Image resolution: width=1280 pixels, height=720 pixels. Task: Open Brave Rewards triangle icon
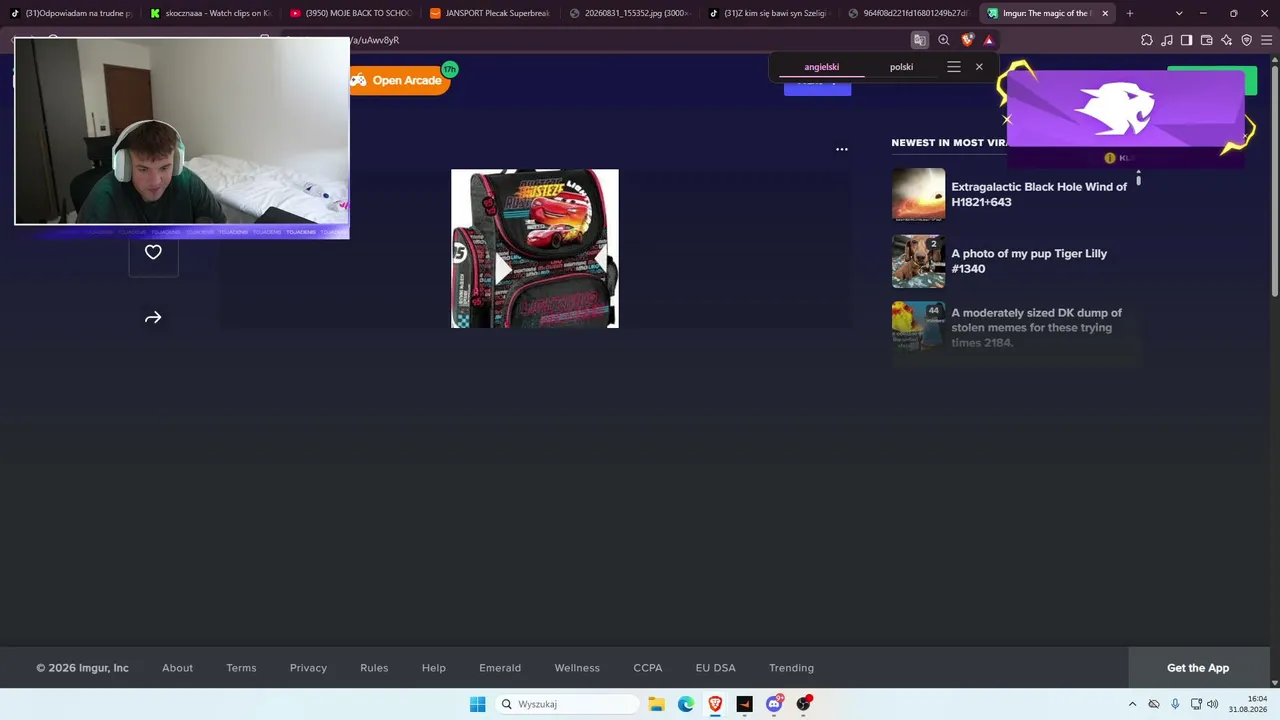click(x=989, y=40)
